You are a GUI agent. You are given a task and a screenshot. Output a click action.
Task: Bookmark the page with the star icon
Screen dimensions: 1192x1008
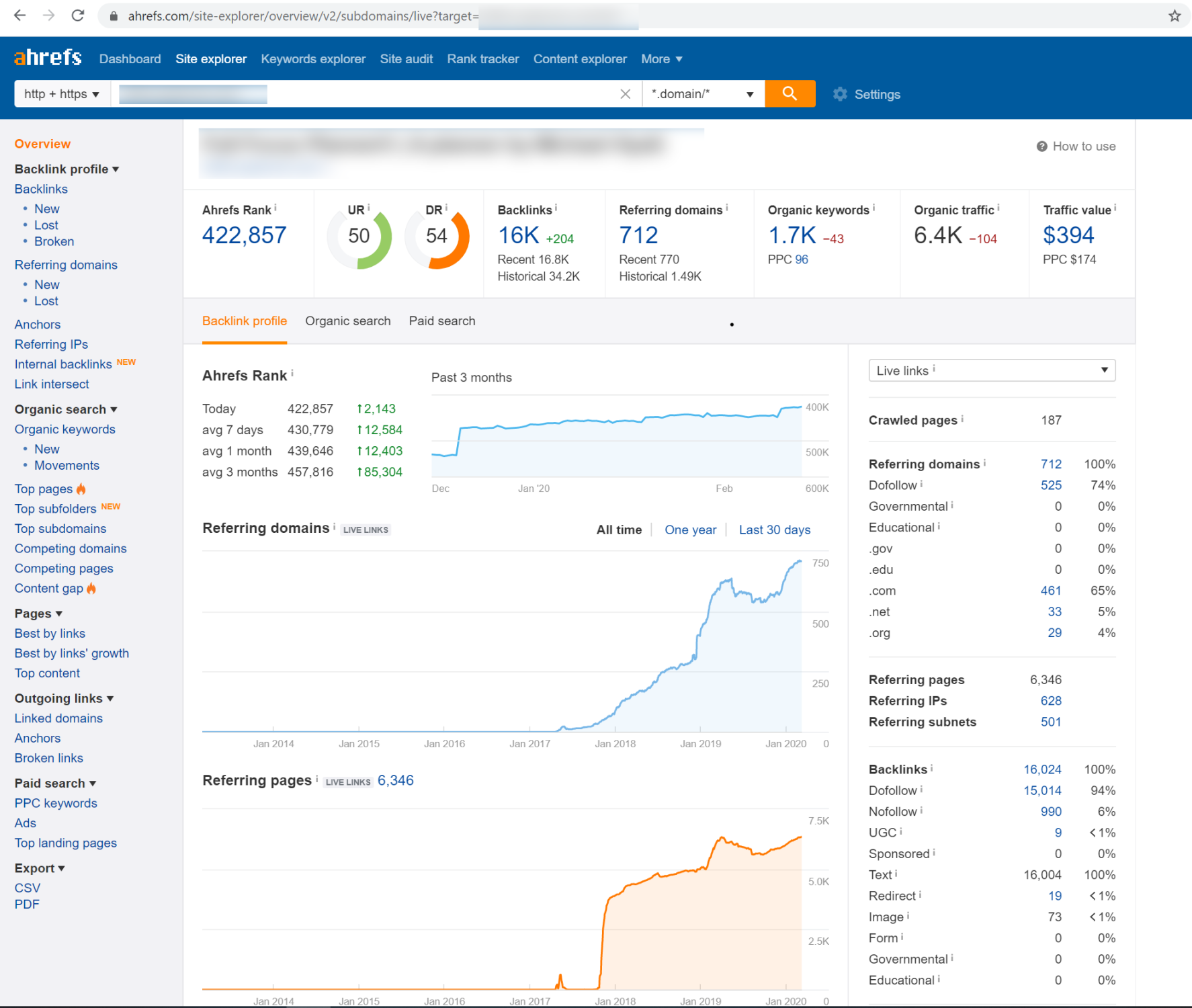tap(1174, 15)
